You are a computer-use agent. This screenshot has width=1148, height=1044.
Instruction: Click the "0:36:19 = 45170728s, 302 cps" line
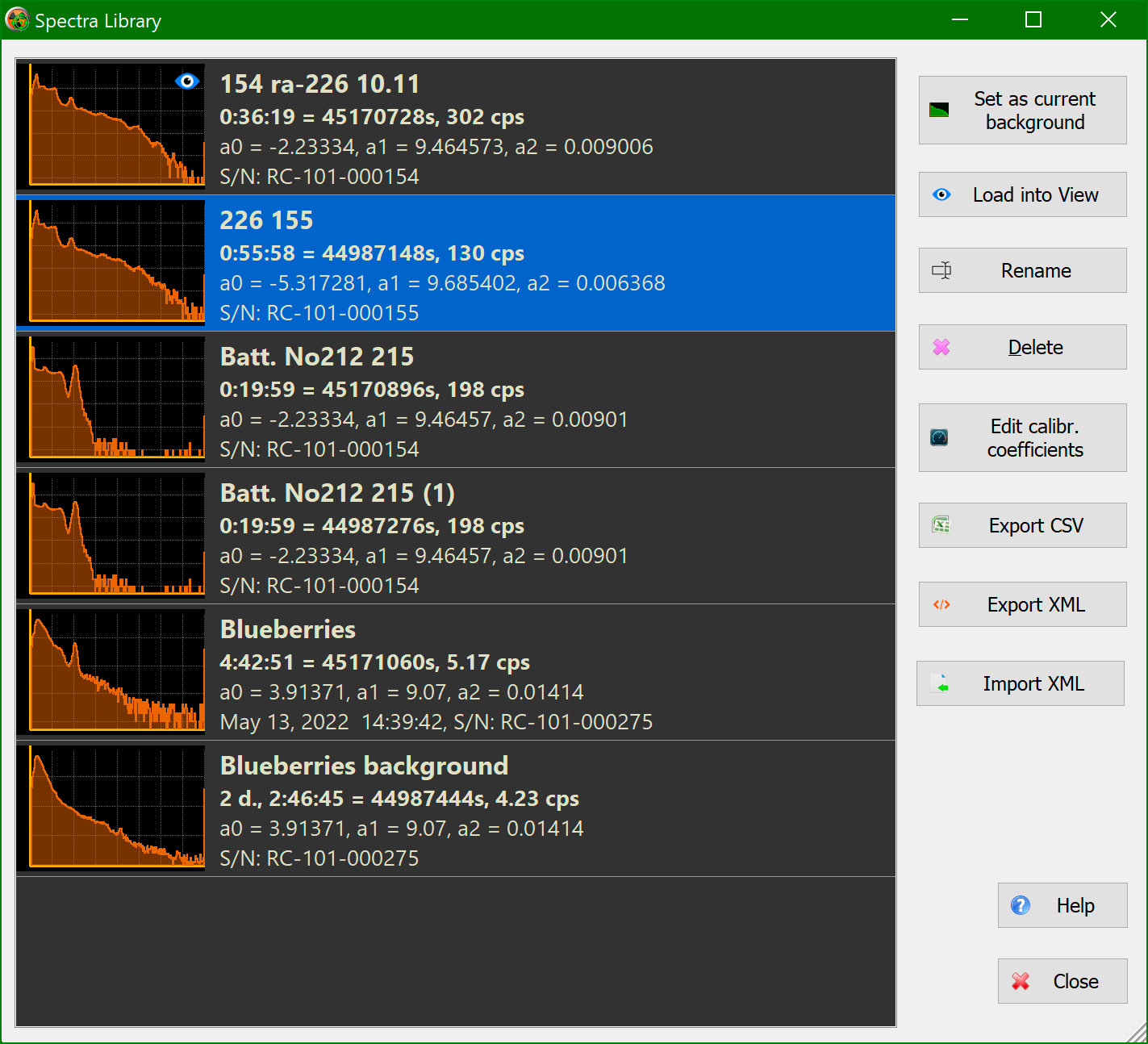click(x=372, y=117)
